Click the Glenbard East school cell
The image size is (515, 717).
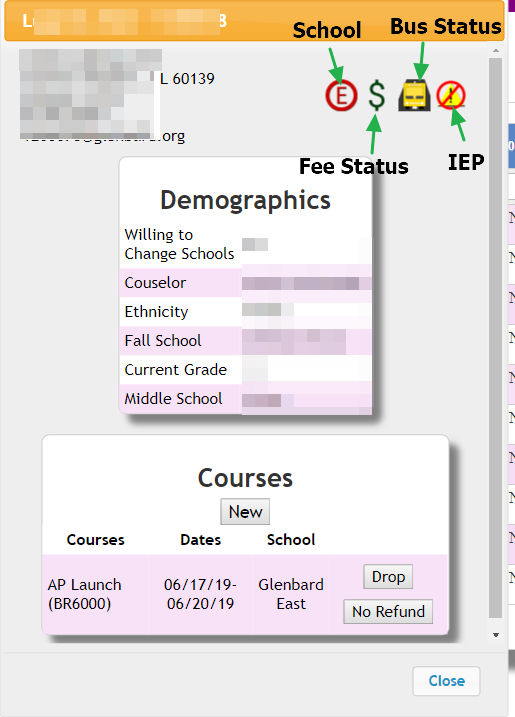tap(291, 594)
